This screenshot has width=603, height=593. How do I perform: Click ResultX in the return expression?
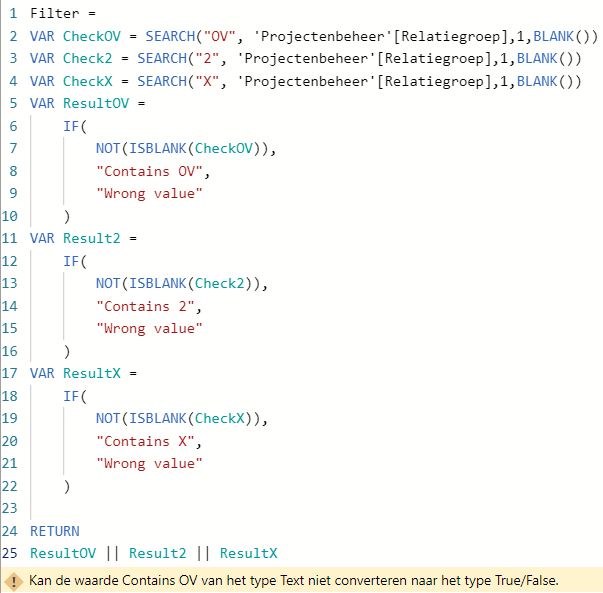click(248, 553)
